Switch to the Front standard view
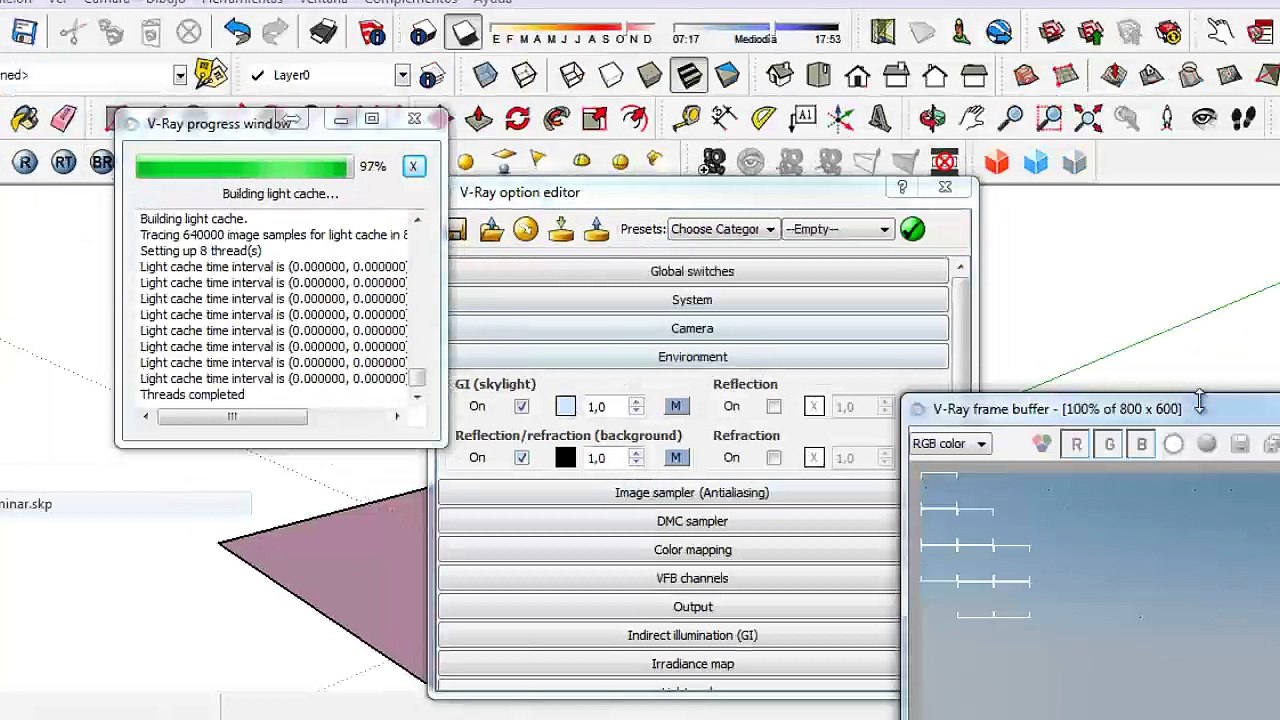This screenshot has height=720, width=1280. click(857, 75)
